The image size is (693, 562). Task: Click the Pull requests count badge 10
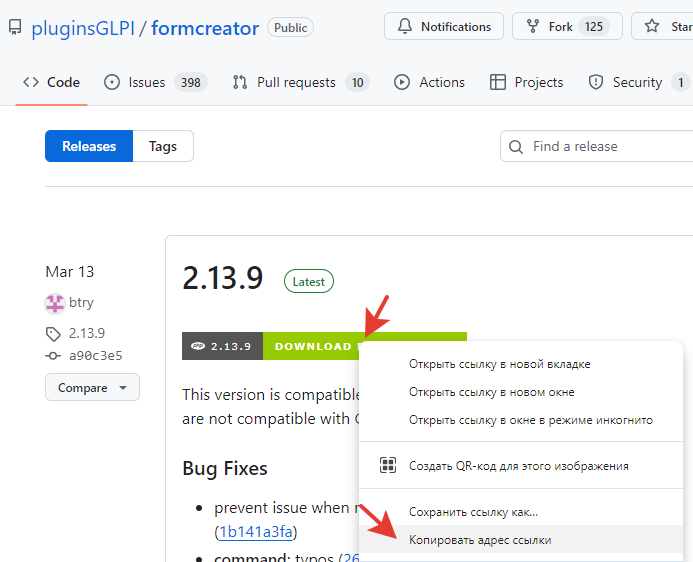(x=358, y=83)
